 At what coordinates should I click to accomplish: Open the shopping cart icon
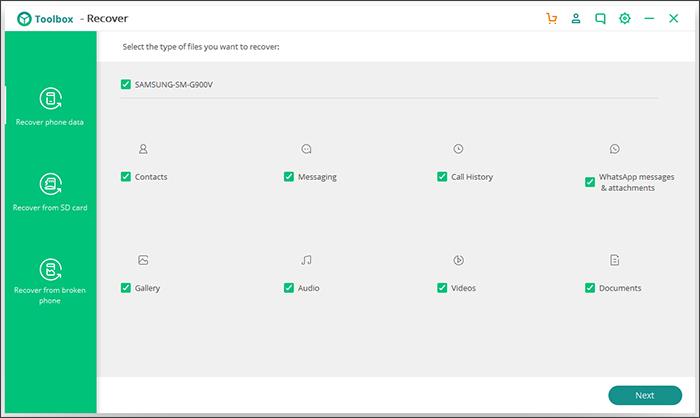(x=552, y=18)
